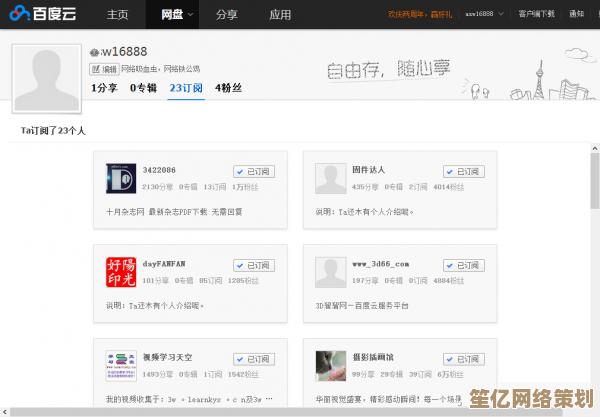Open the 视频学习天空 avatar icon
Screen dimensions: 600x417
[121, 364]
